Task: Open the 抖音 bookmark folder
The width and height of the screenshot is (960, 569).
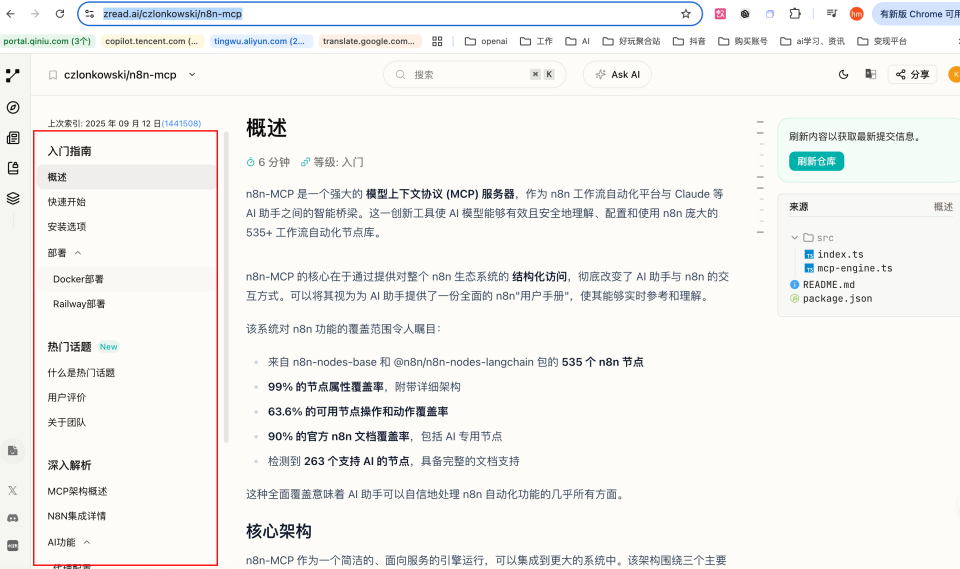Action: pos(689,41)
